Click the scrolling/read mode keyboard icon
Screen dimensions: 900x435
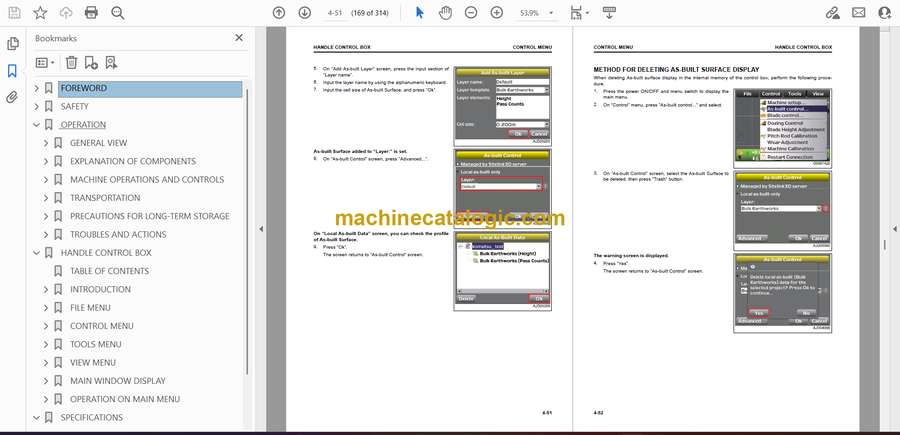click(x=610, y=13)
